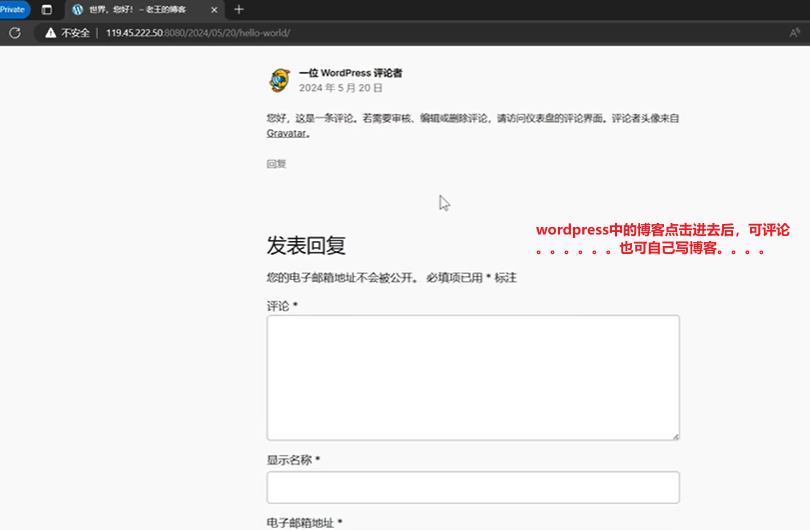This screenshot has width=810, height=530.
Task: Click the WordPress favicon on the tab
Action: click(x=77, y=10)
